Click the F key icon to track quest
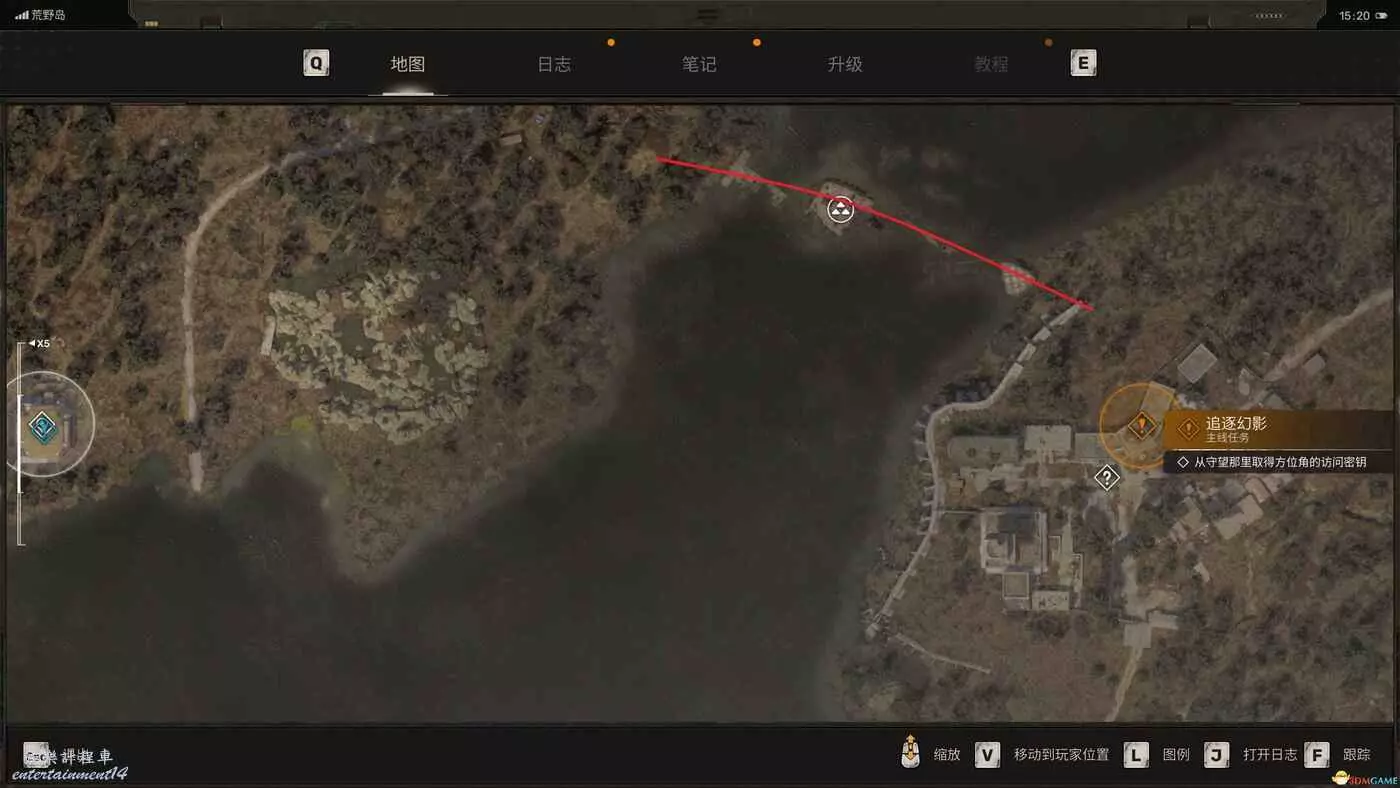 [1317, 754]
